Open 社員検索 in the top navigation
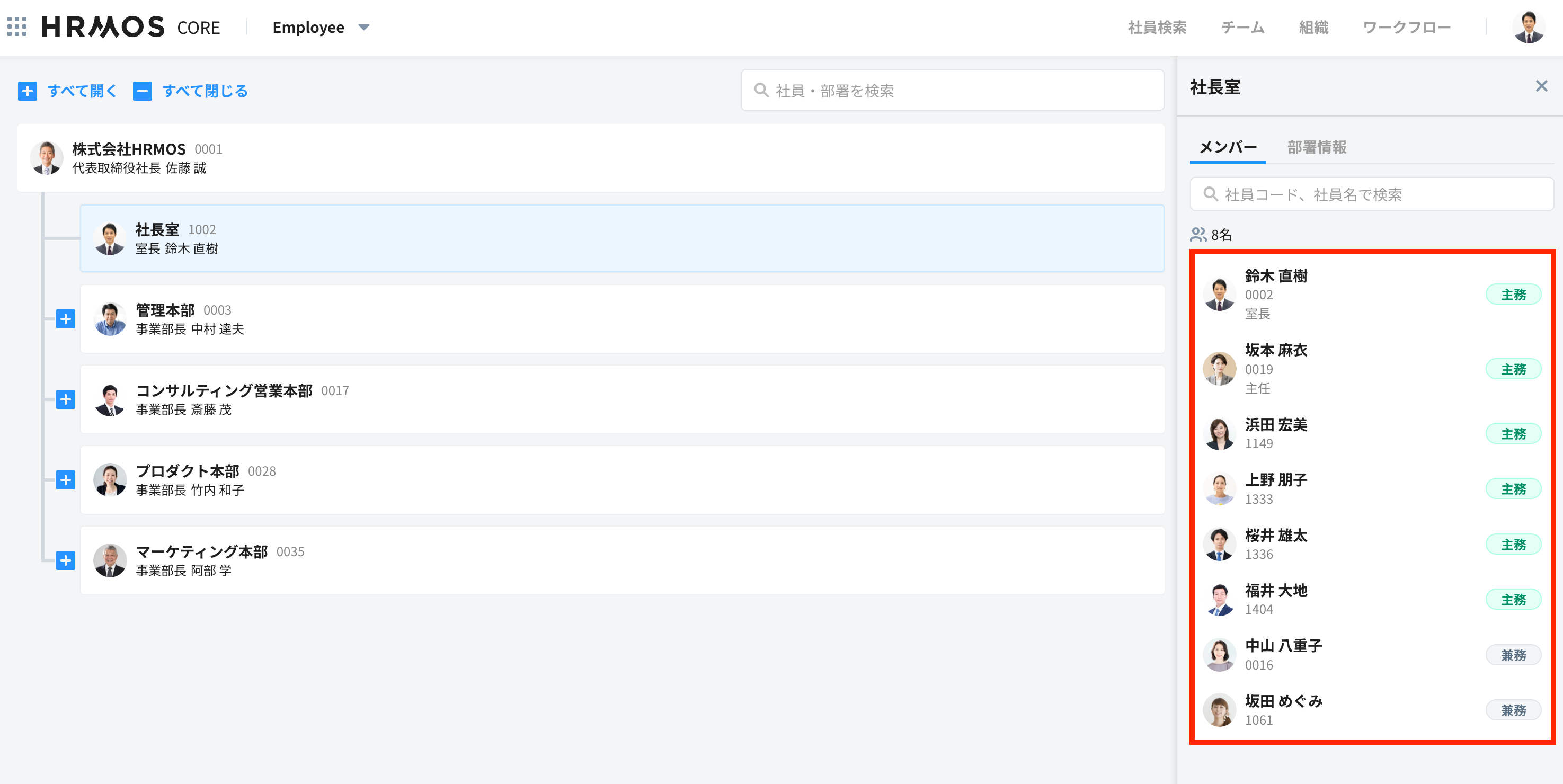Viewport: 1563px width, 784px height. [1157, 28]
